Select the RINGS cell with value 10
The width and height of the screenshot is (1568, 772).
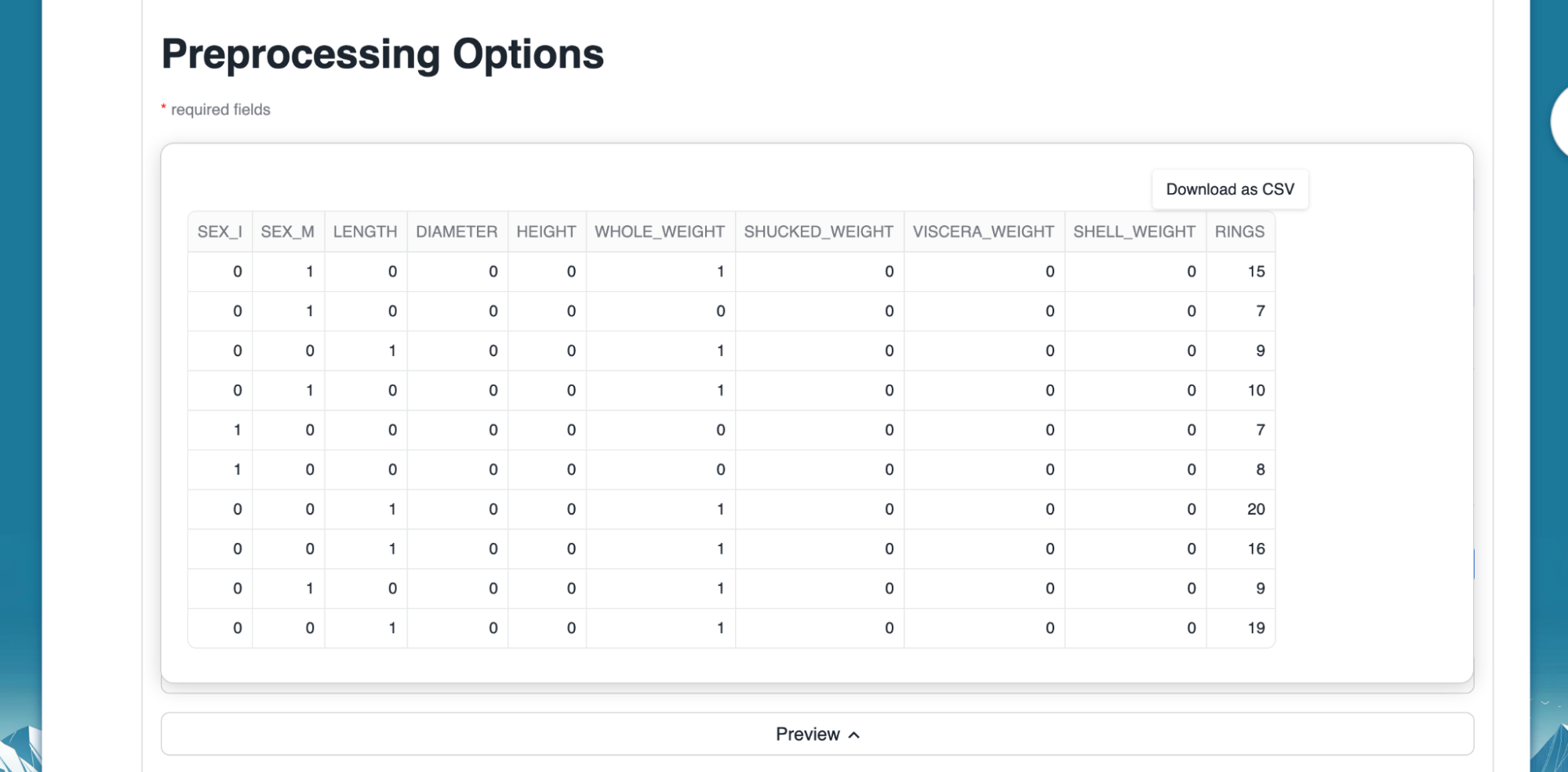[x=1256, y=390]
